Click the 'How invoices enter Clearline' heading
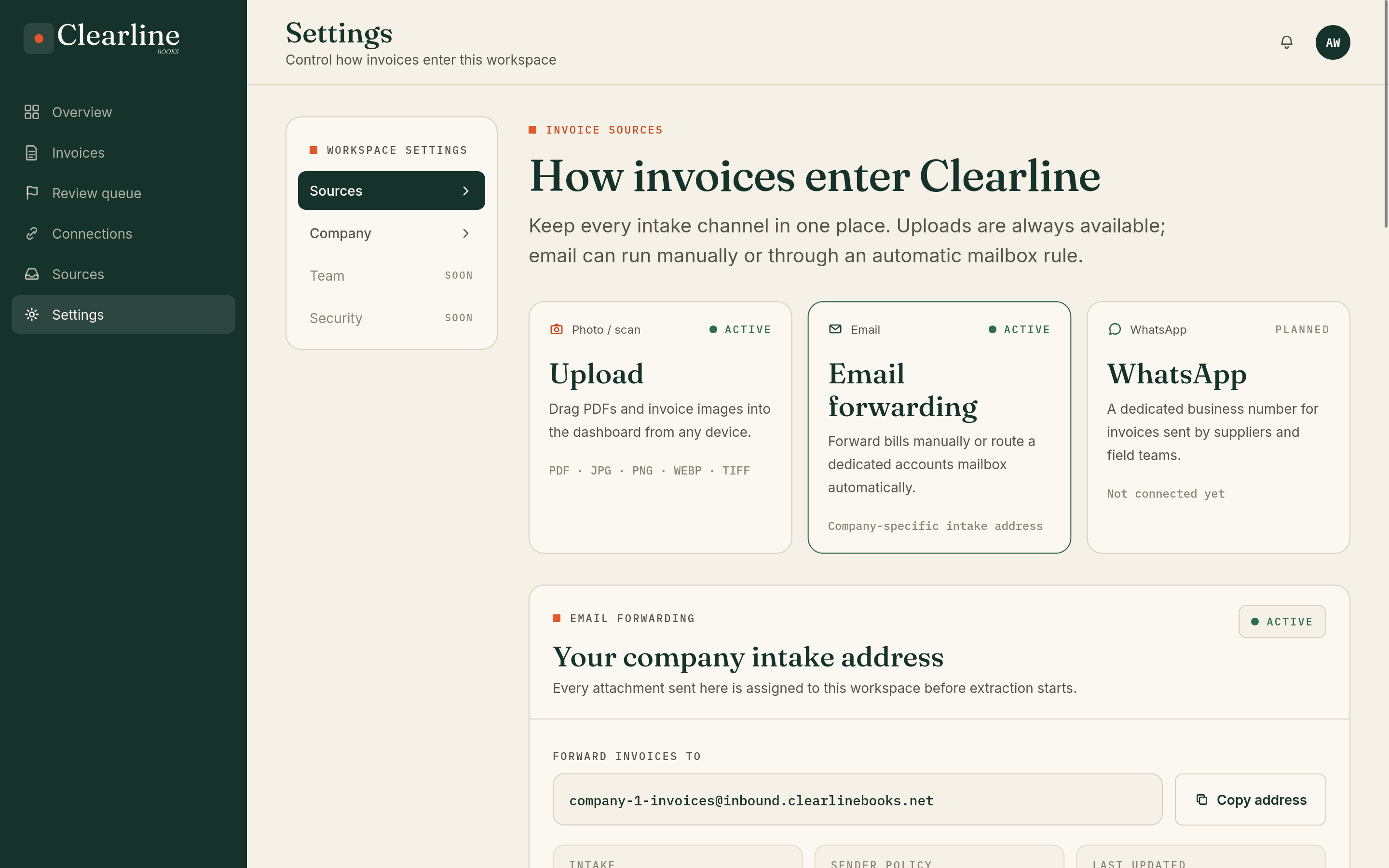 815,176
